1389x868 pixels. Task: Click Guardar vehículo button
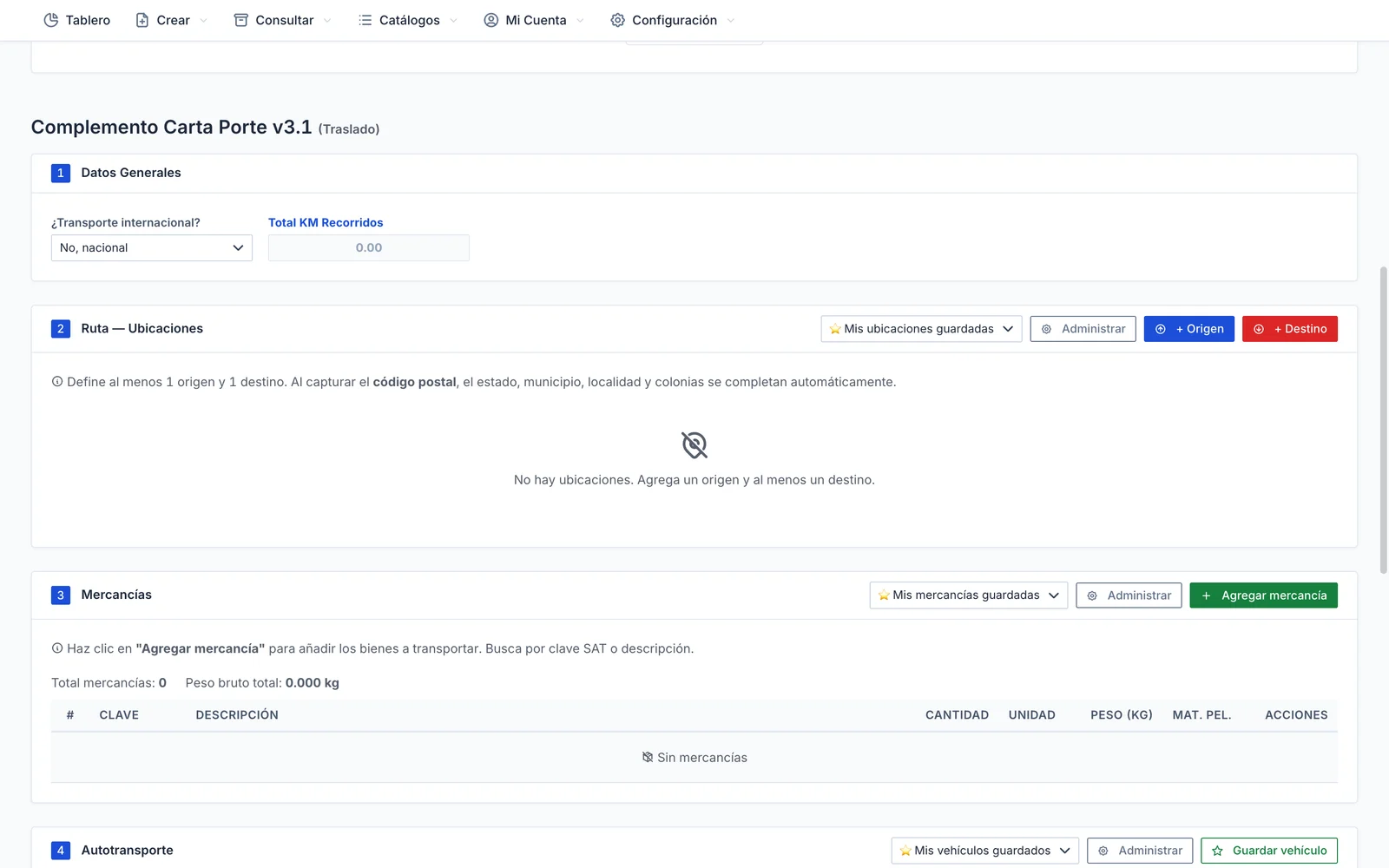[1269, 851]
